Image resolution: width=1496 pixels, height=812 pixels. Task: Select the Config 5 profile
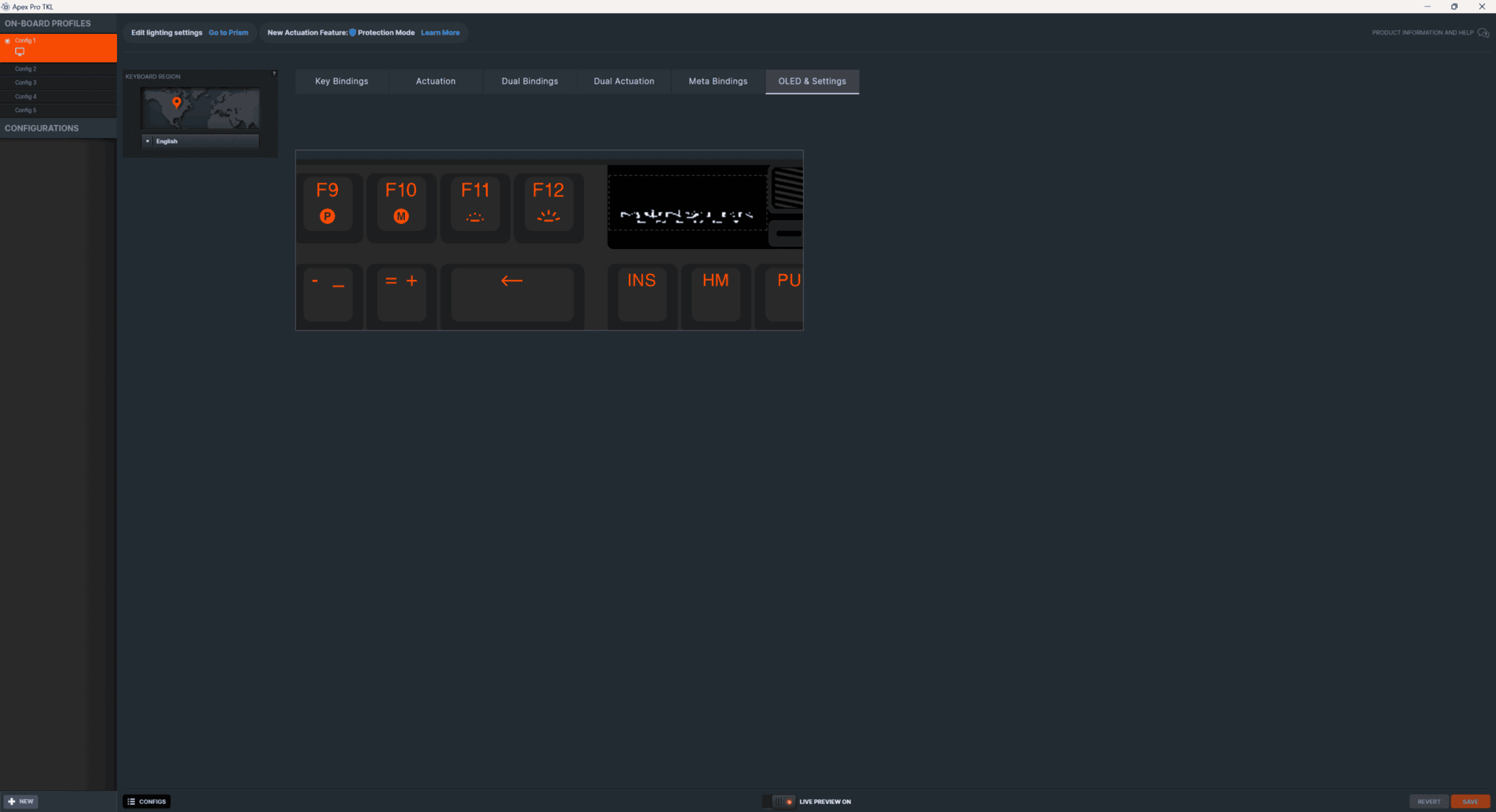[x=58, y=110]
